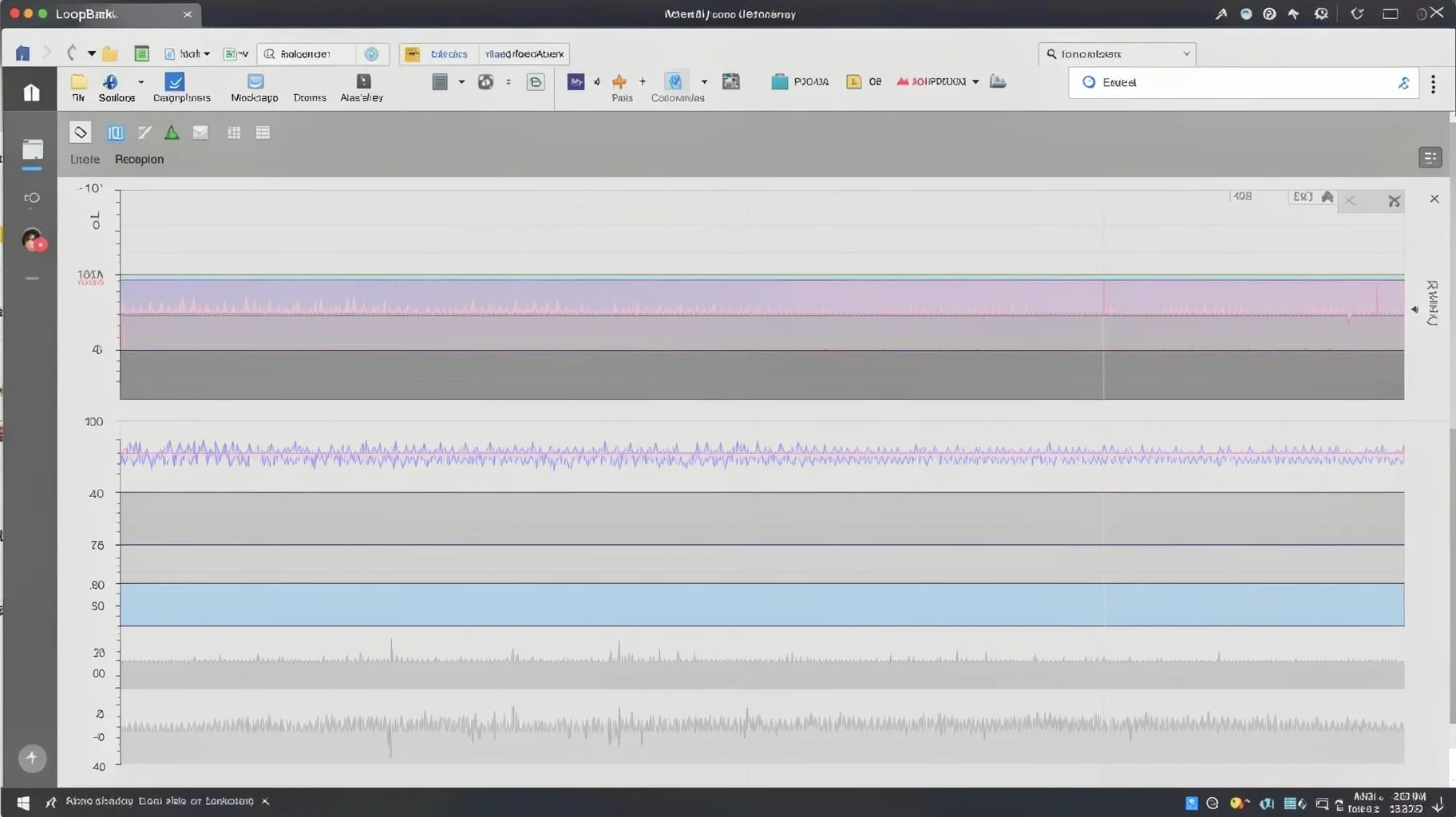Open the red mountain-icon dropdown
The height and width of the screenshot is (817, 1456).
pyautogui.click(x=937, y=81)
